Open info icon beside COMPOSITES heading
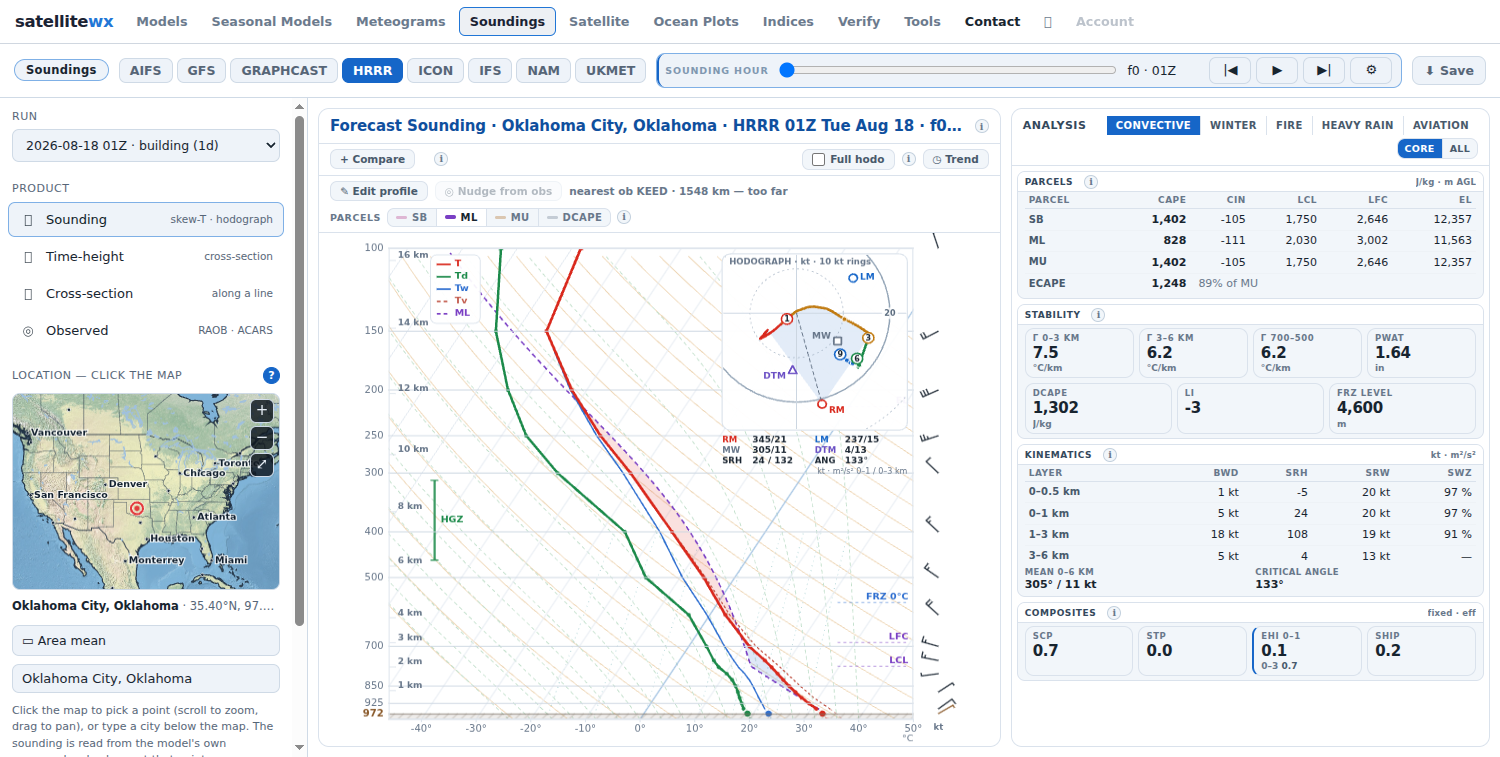 tap(1114, 613)
